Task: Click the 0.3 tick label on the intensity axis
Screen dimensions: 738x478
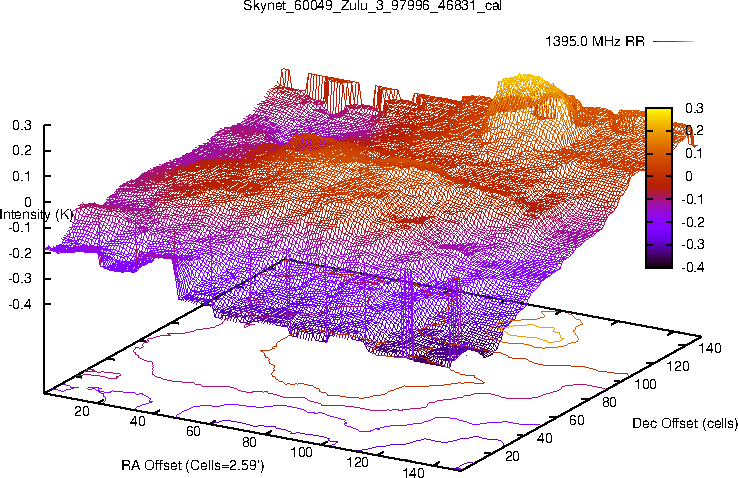Action: (22, 125)
